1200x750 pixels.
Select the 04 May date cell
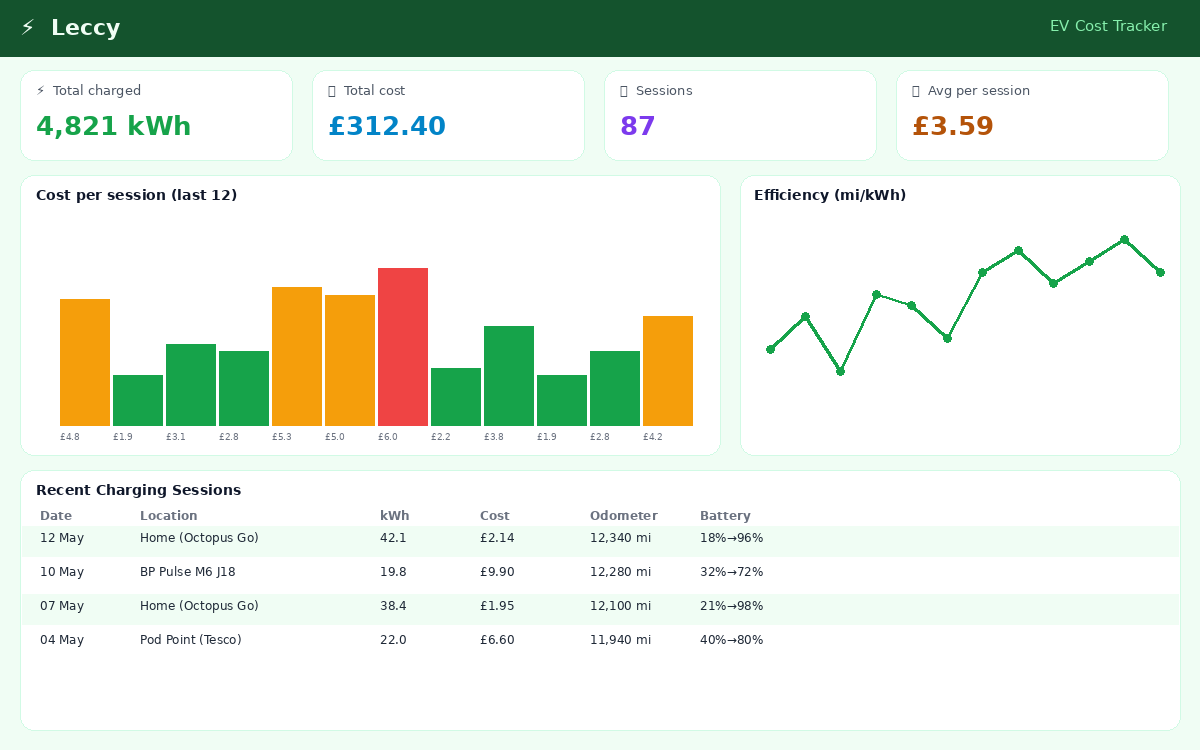click(62, 640)
